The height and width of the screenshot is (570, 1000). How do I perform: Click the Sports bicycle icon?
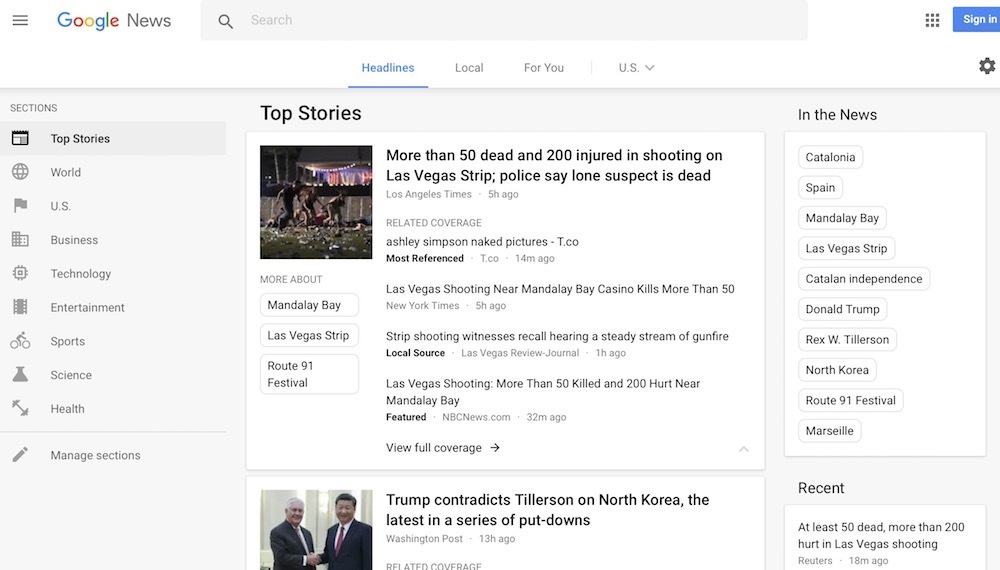pyautogui.click(x=20, y=340)
